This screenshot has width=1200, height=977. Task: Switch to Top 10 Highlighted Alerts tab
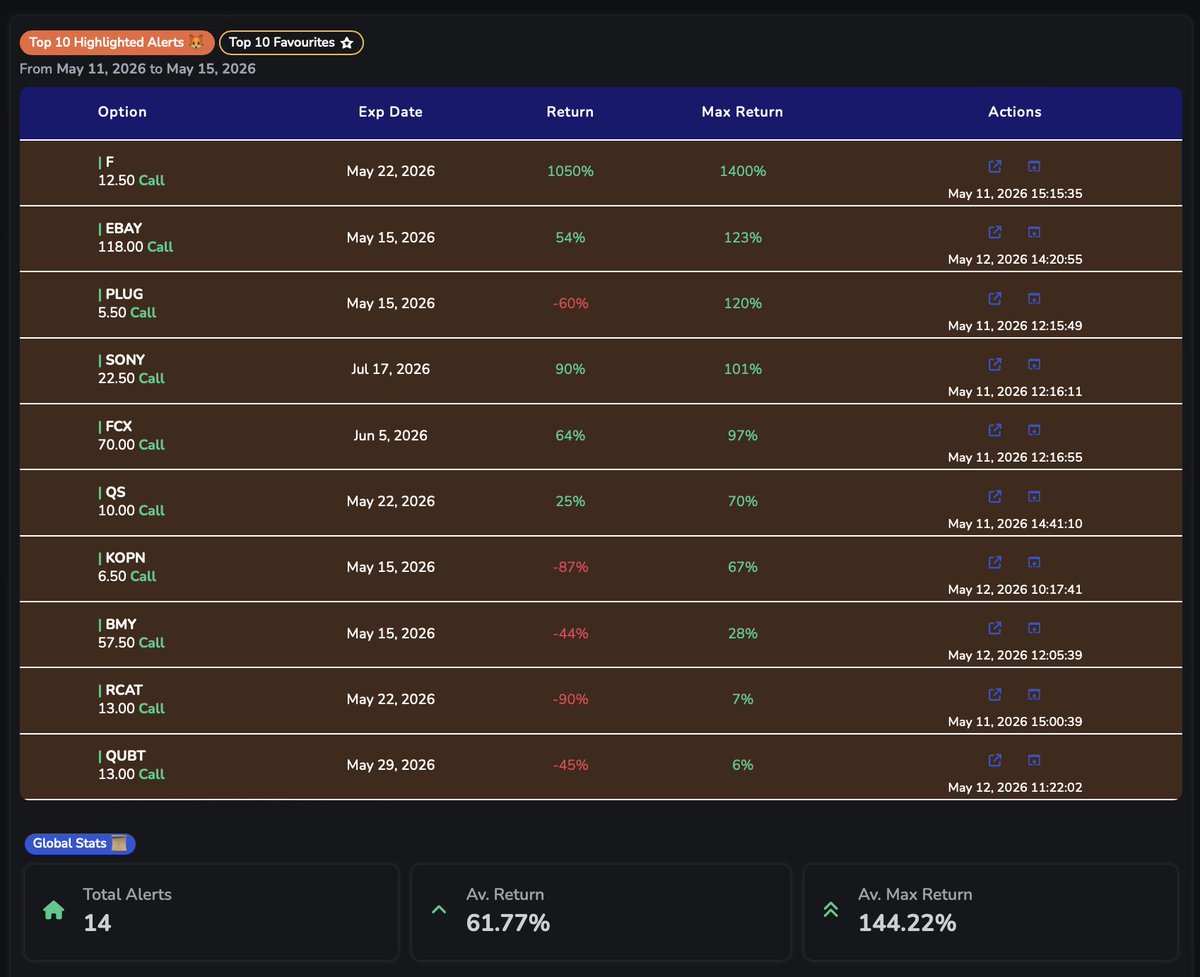click(116, 42)
